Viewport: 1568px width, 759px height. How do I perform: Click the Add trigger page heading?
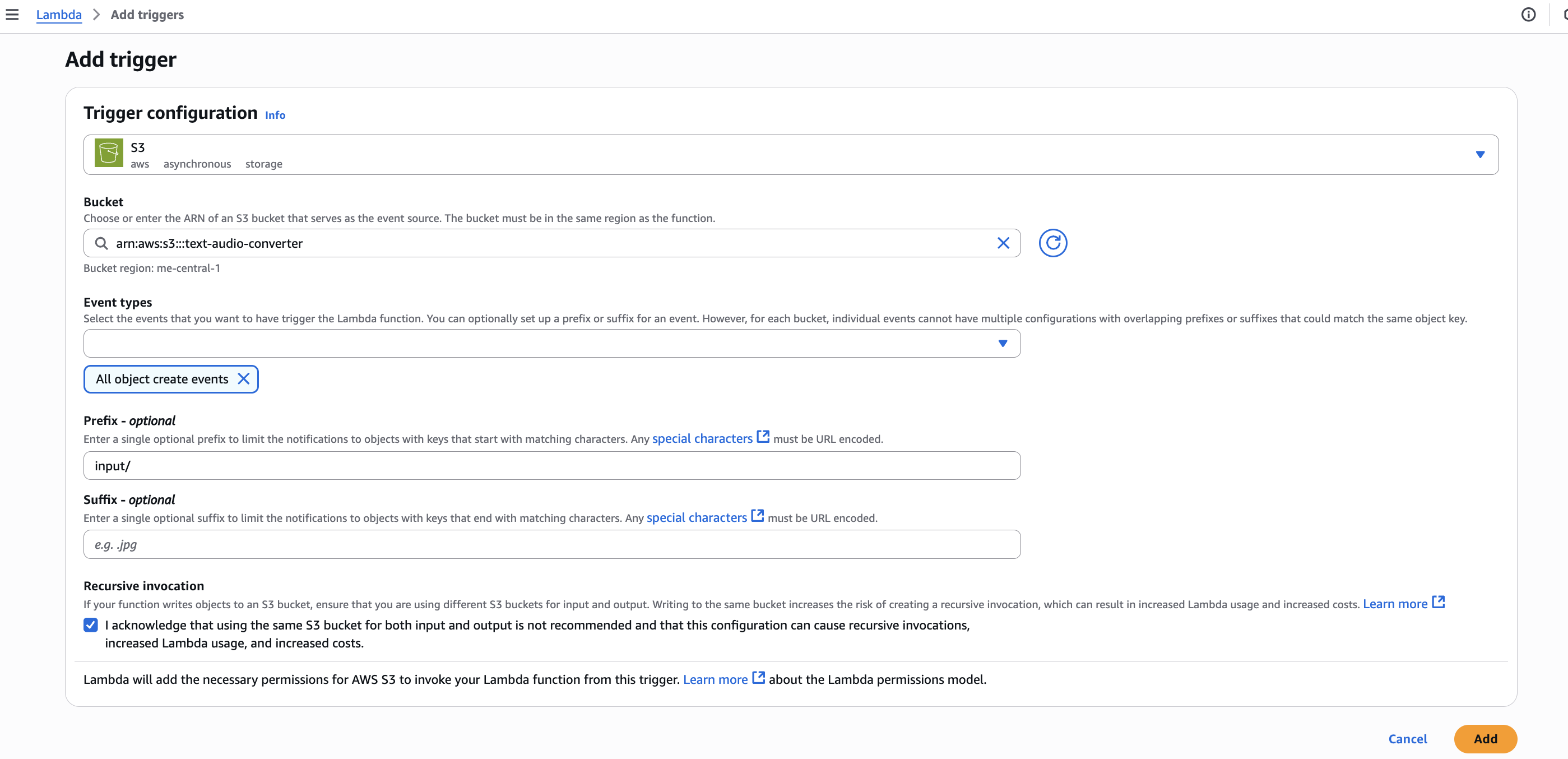click(120, 59)
